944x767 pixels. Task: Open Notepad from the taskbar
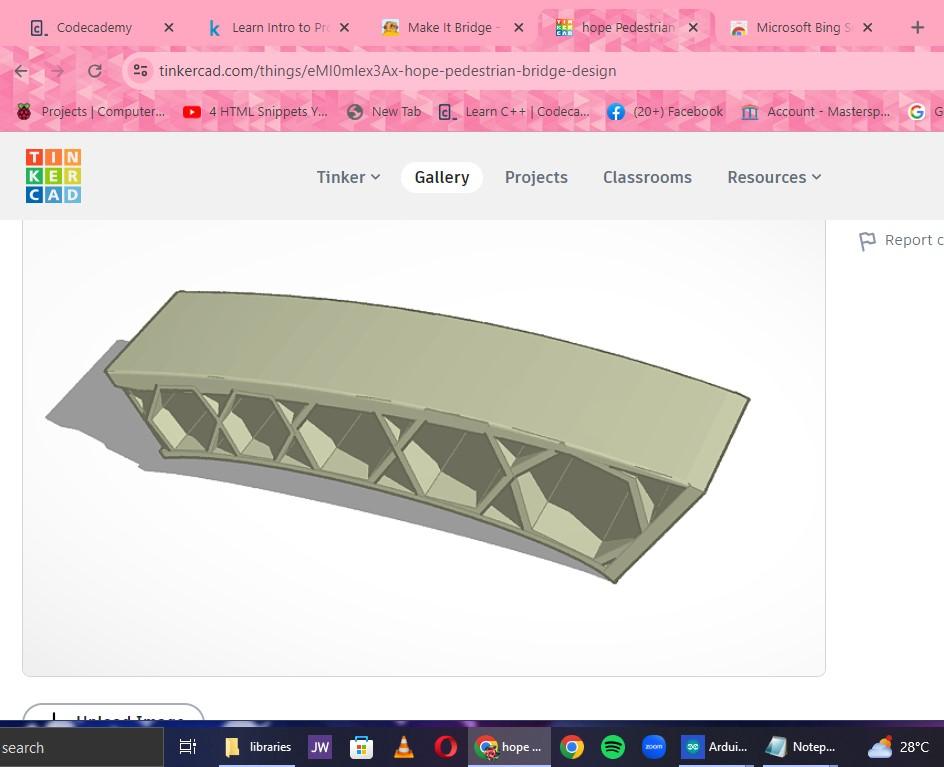[x=800, y=747]
